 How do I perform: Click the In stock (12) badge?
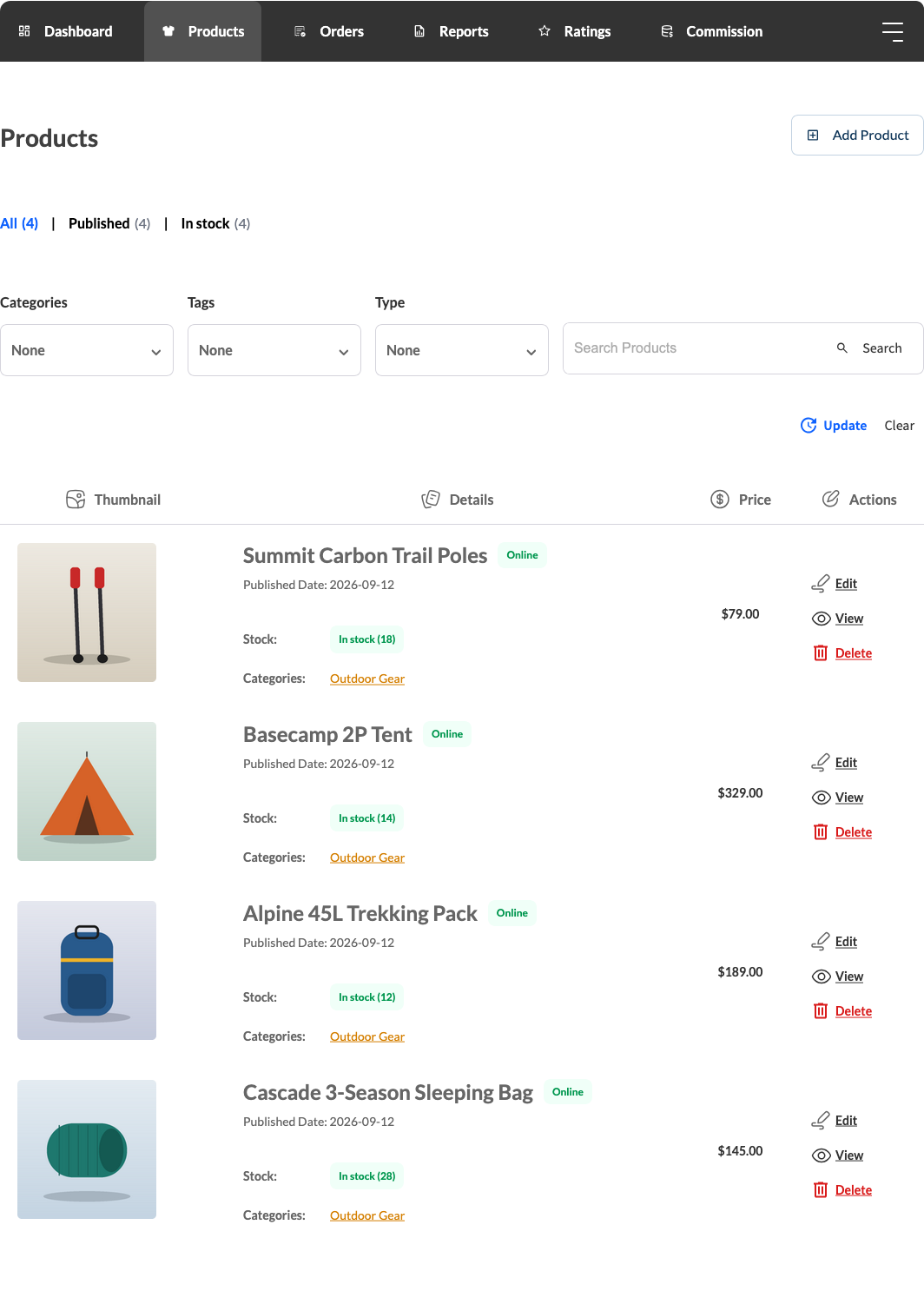[367, 997]
